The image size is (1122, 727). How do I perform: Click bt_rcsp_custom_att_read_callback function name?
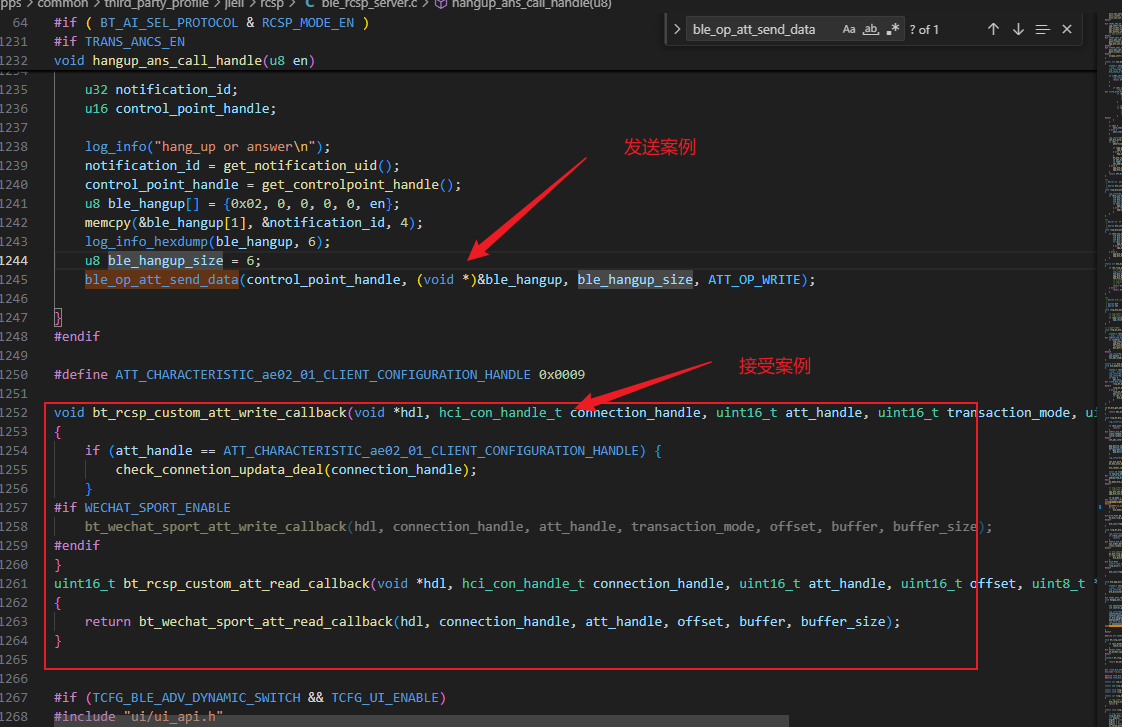coord(247,584)
